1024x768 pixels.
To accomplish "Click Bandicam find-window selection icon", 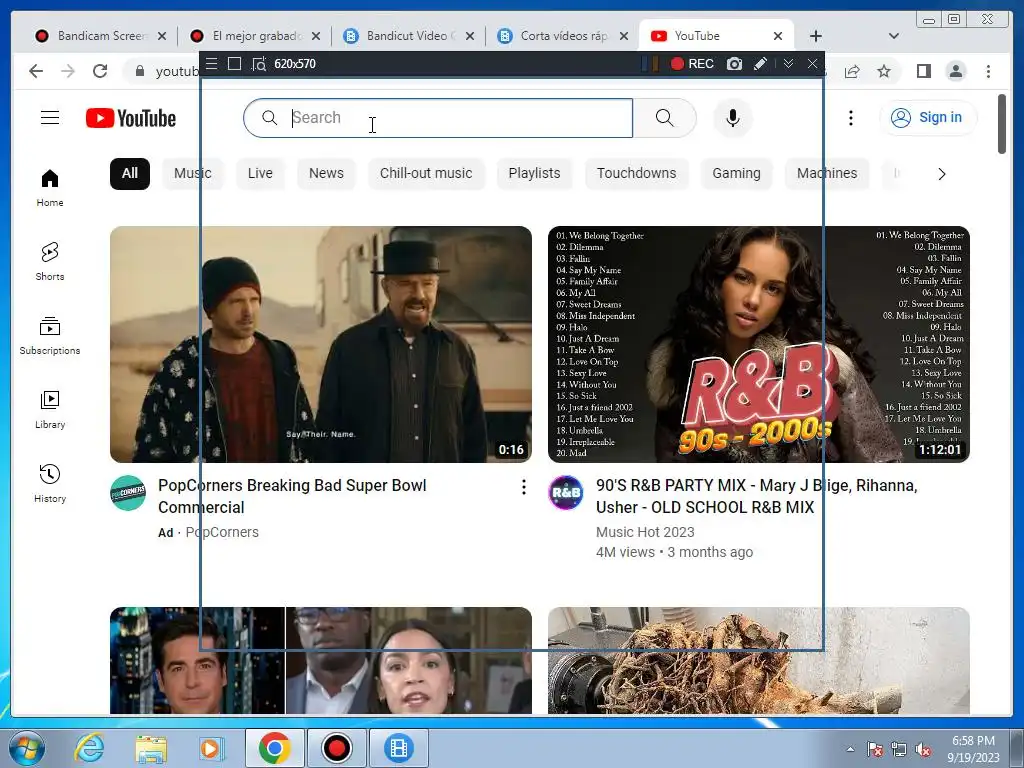I will [x=259, y=64].
